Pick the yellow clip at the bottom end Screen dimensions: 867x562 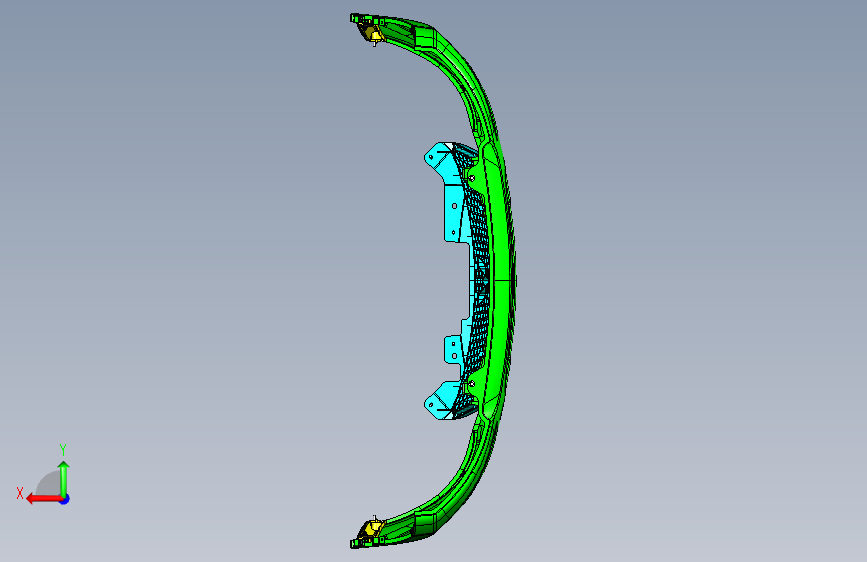coord(370,528)
